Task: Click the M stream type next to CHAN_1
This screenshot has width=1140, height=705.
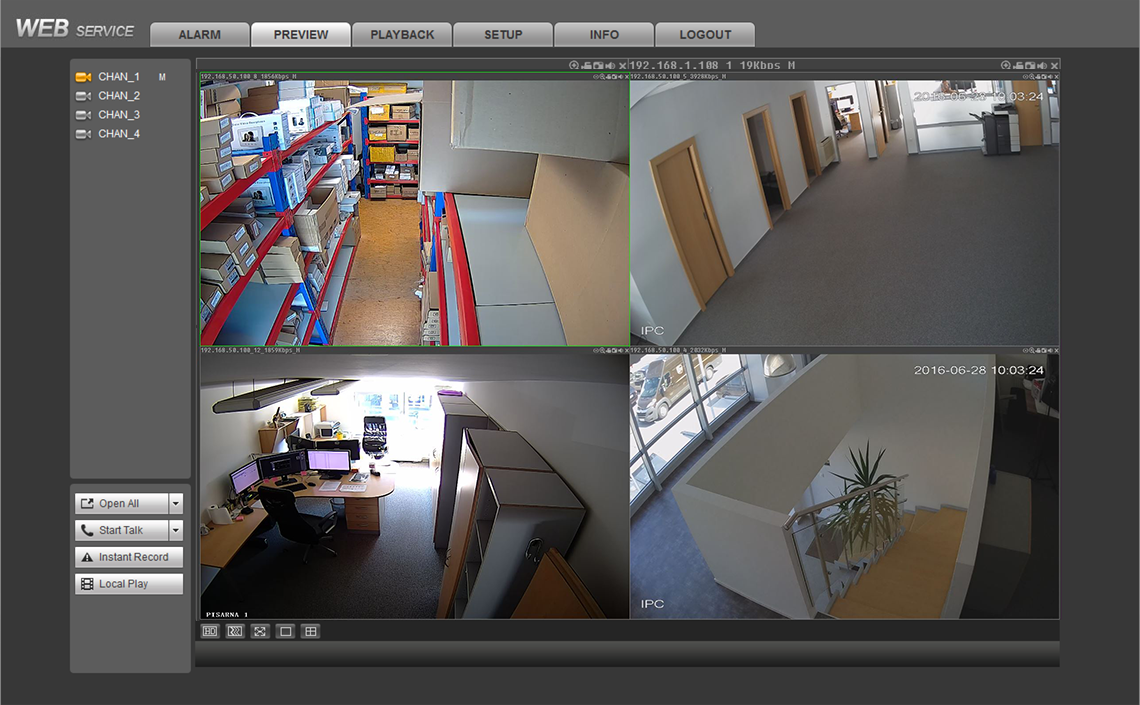Action: coord(162,77)
